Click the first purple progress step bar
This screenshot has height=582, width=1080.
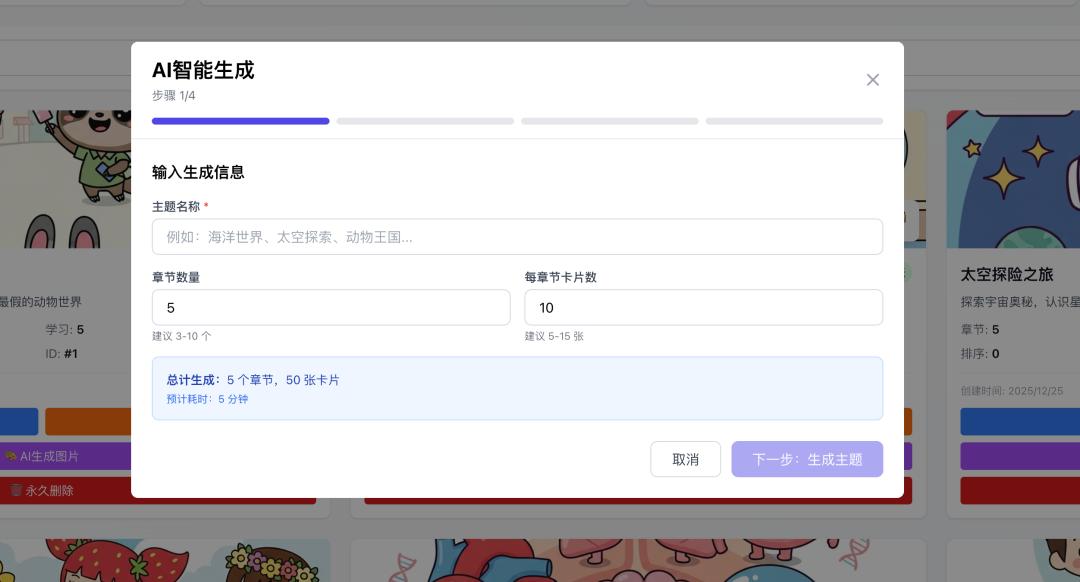coord(240,121)
